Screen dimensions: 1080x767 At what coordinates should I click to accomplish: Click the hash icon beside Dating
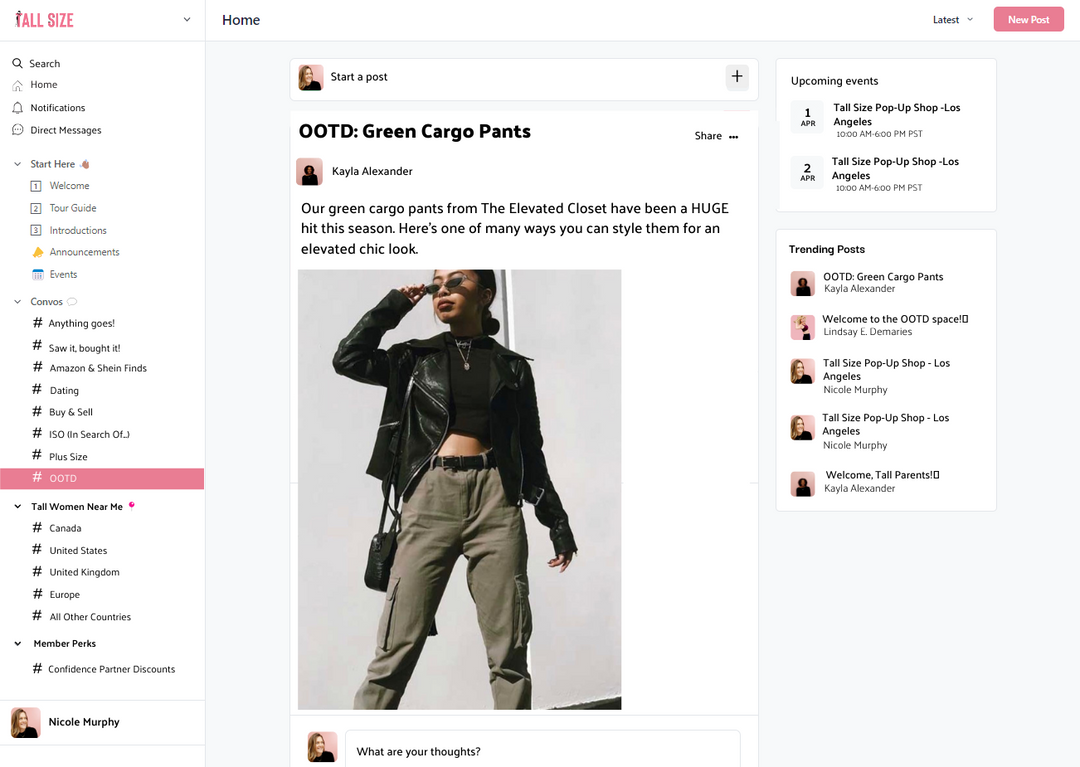(x=37, y=390)
